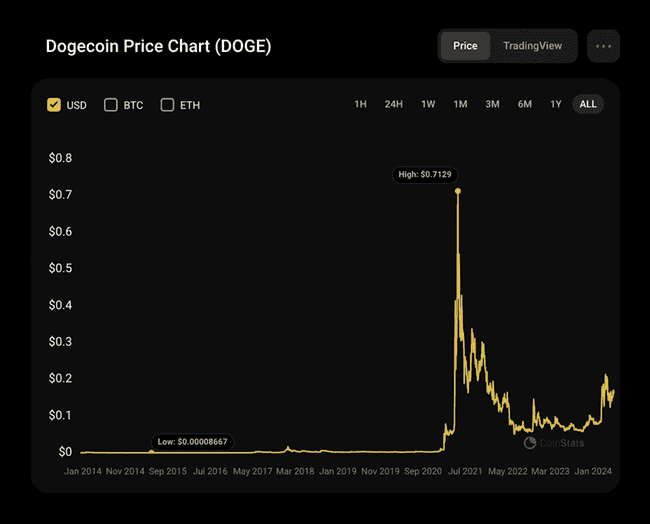Open the three-dot more options menu
This screenshot has width=650, height=524.
(603, 46)
